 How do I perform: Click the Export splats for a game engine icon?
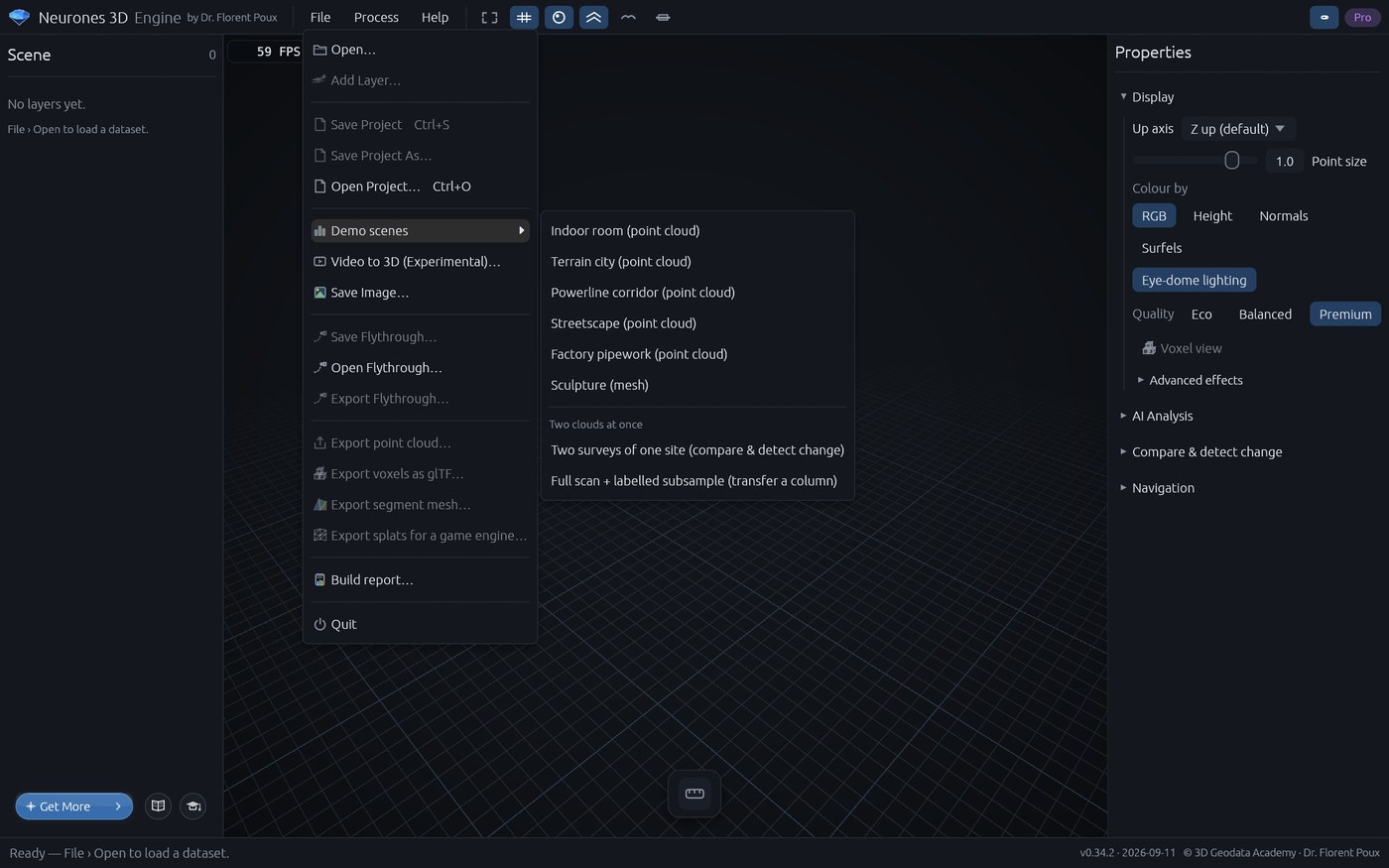[x=319, y=536]
